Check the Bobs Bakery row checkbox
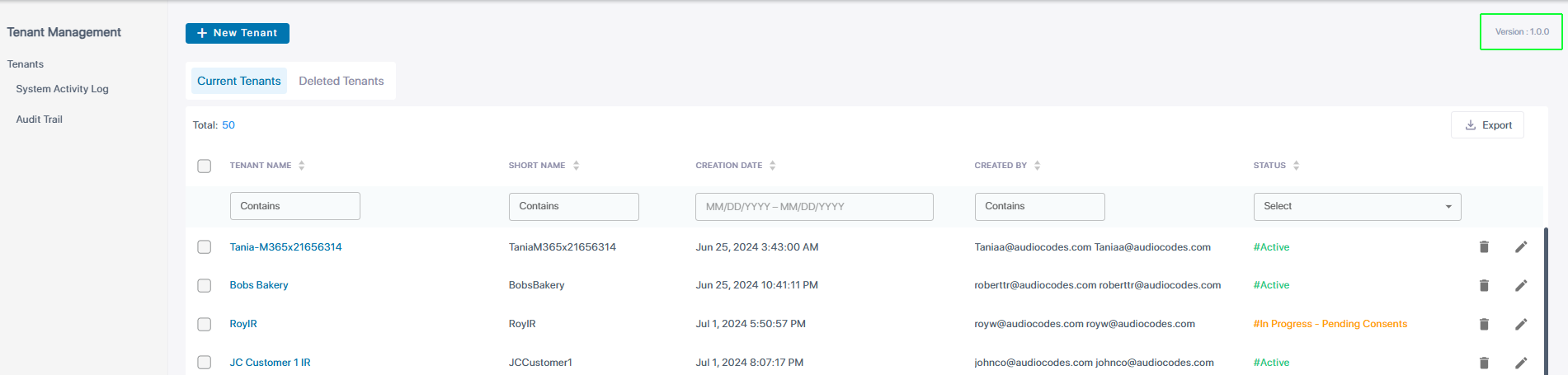The width and height of the screenshot is (1568, 375). (205, 285)
